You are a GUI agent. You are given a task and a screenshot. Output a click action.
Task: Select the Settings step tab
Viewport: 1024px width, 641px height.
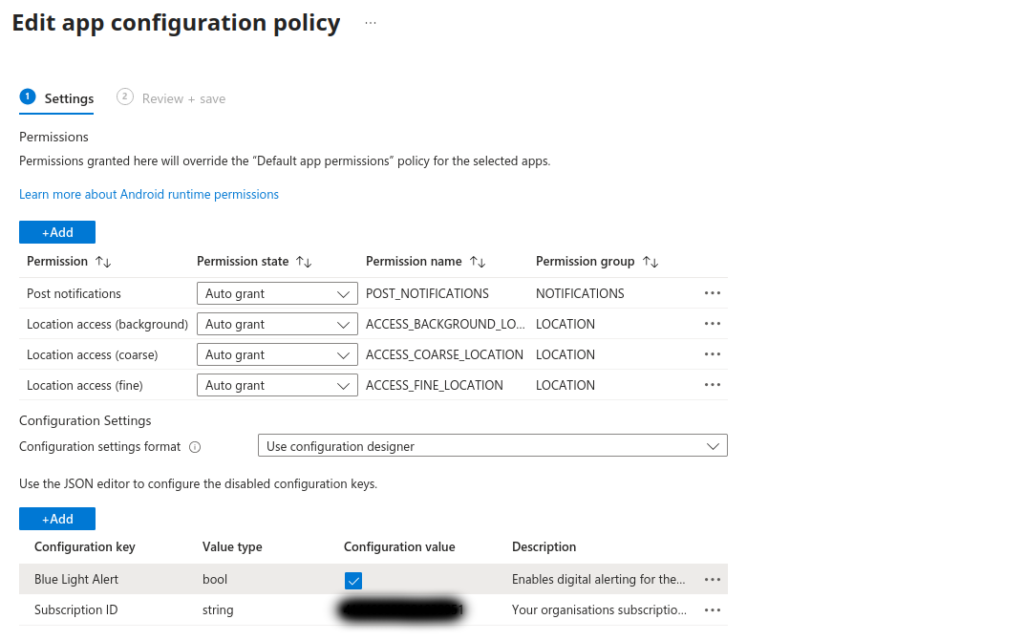click(x=57, y=98)
